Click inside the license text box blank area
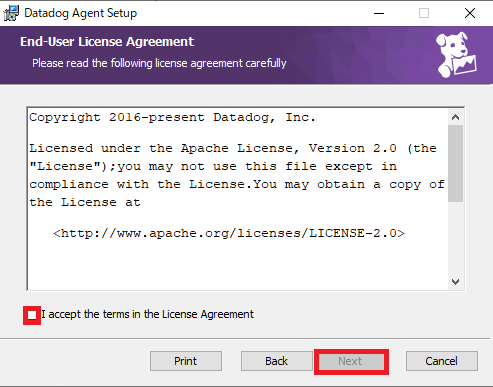Viewport: 493px width, 387px height. pos(237,265)
